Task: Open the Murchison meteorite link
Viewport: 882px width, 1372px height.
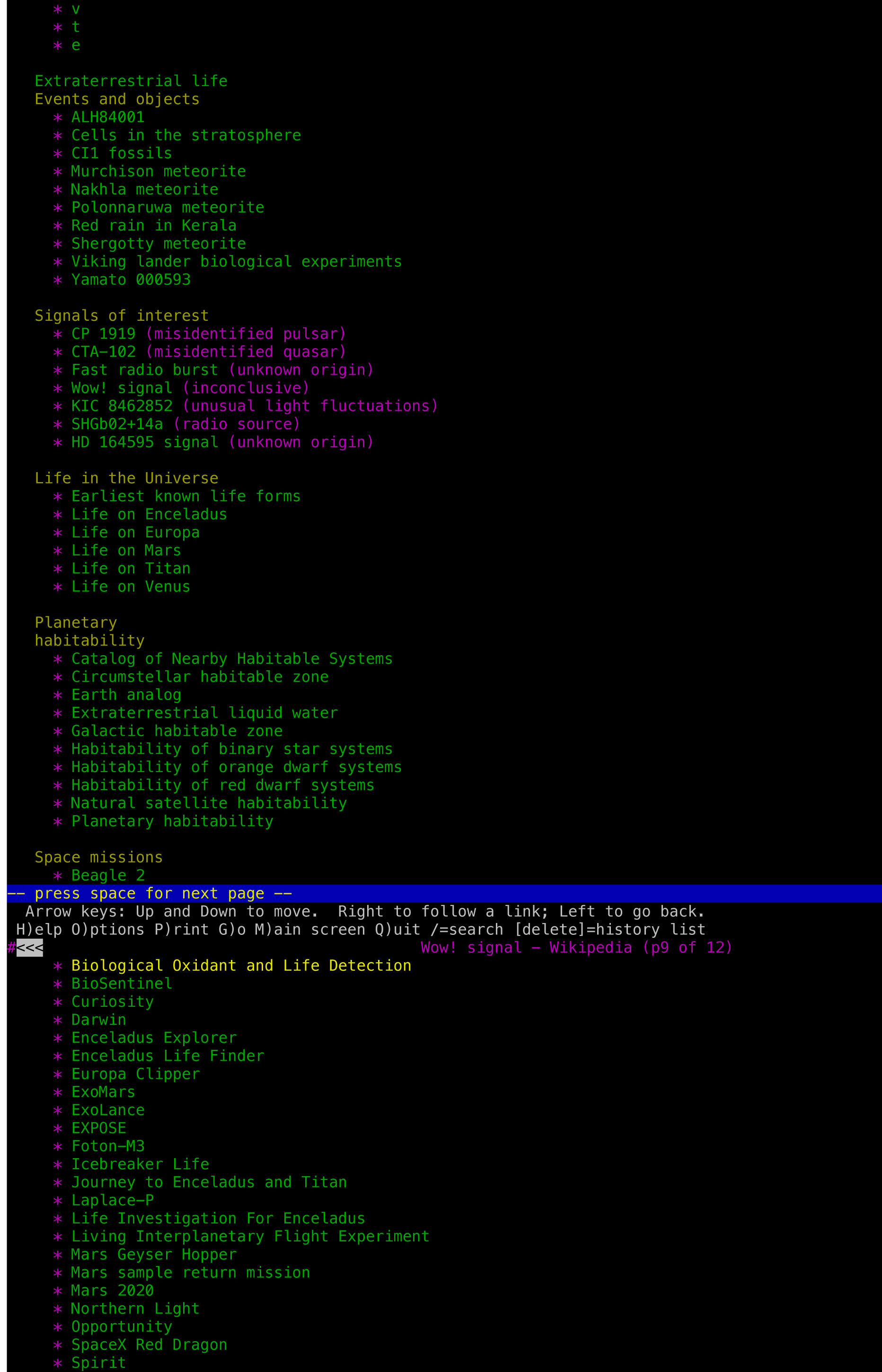Action: 159,172
